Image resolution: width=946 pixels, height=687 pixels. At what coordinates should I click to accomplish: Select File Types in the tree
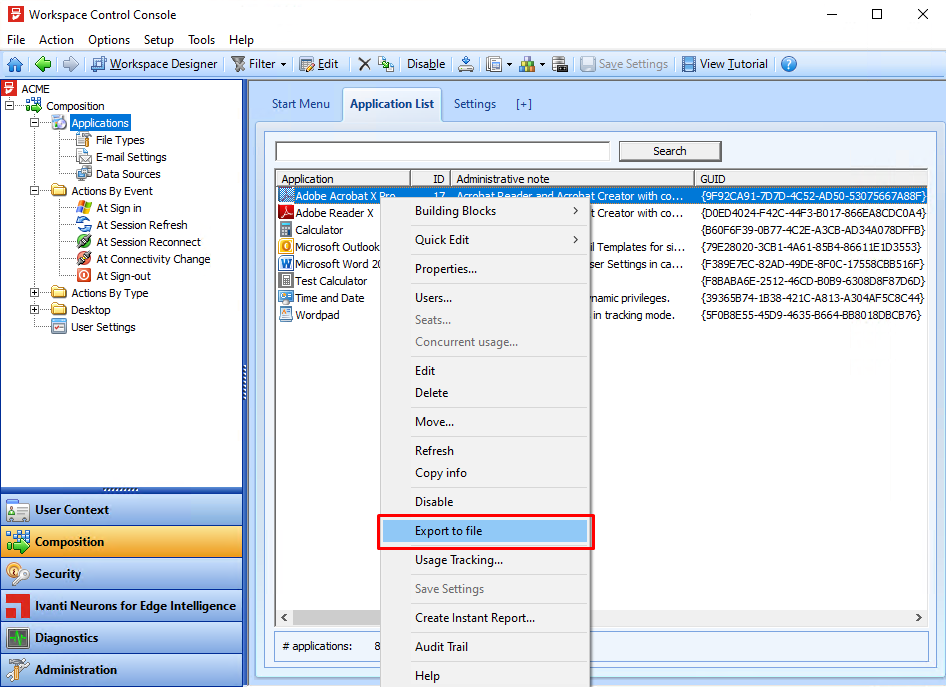point(120,140)
